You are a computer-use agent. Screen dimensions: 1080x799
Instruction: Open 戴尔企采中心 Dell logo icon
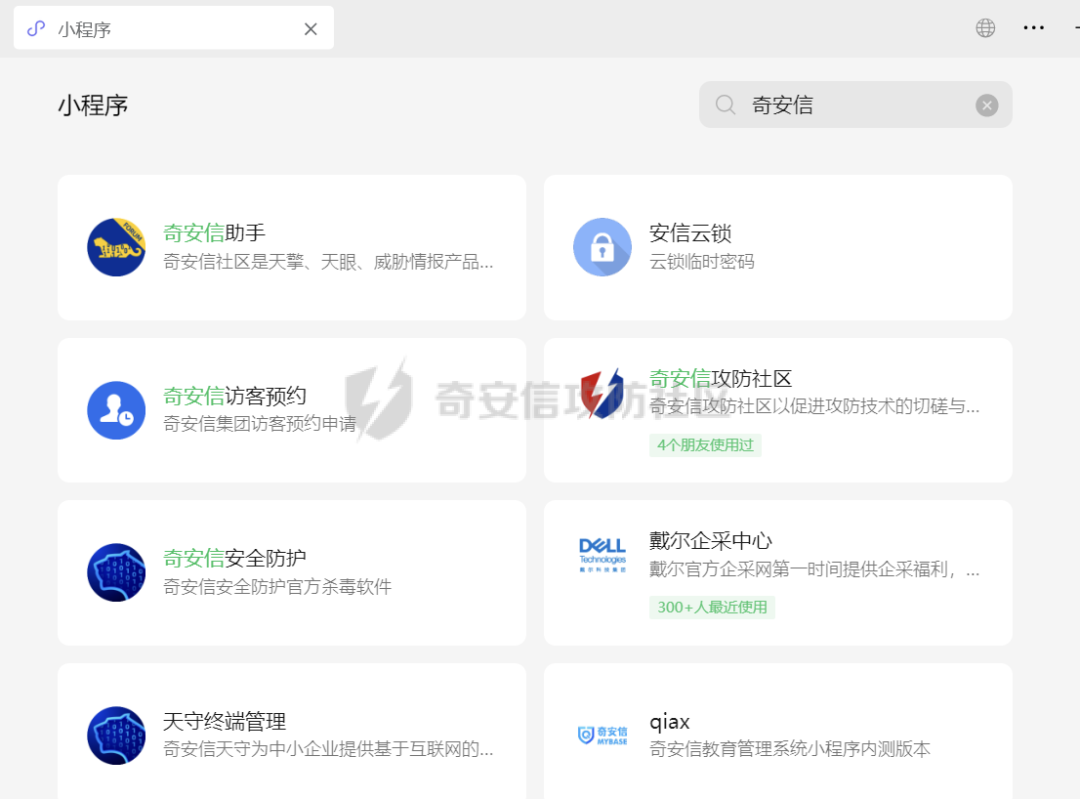point(602,555)
